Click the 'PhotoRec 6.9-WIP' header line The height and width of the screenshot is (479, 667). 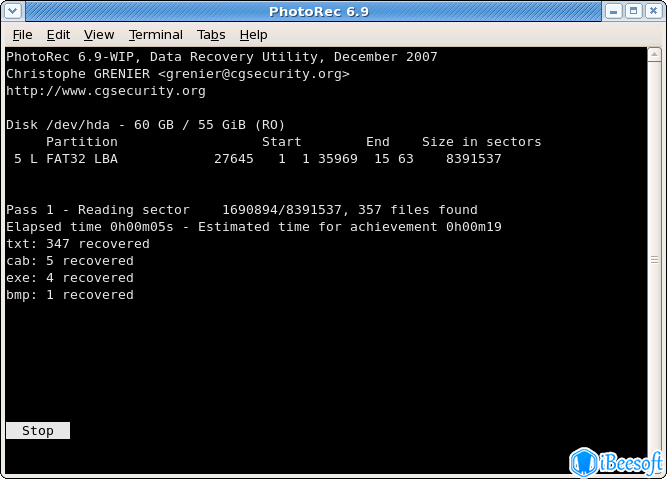(222, 57)
